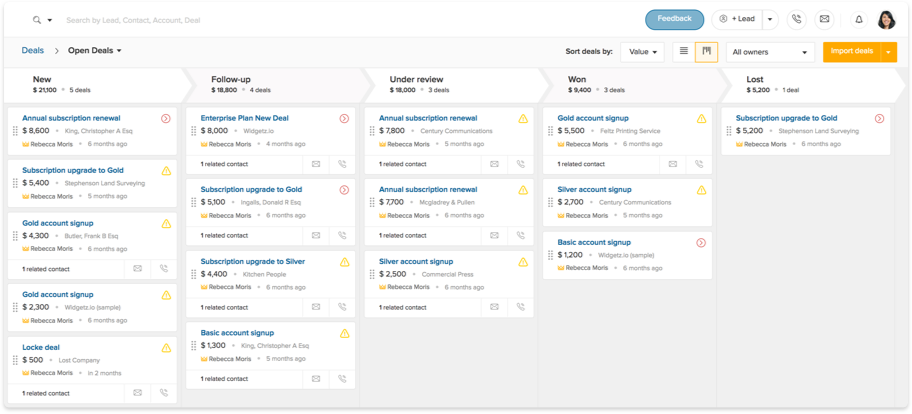This screenshot has height=414, width=912.
Task: Open the Open Deals view dropdown
Action: tap(95, 51)
